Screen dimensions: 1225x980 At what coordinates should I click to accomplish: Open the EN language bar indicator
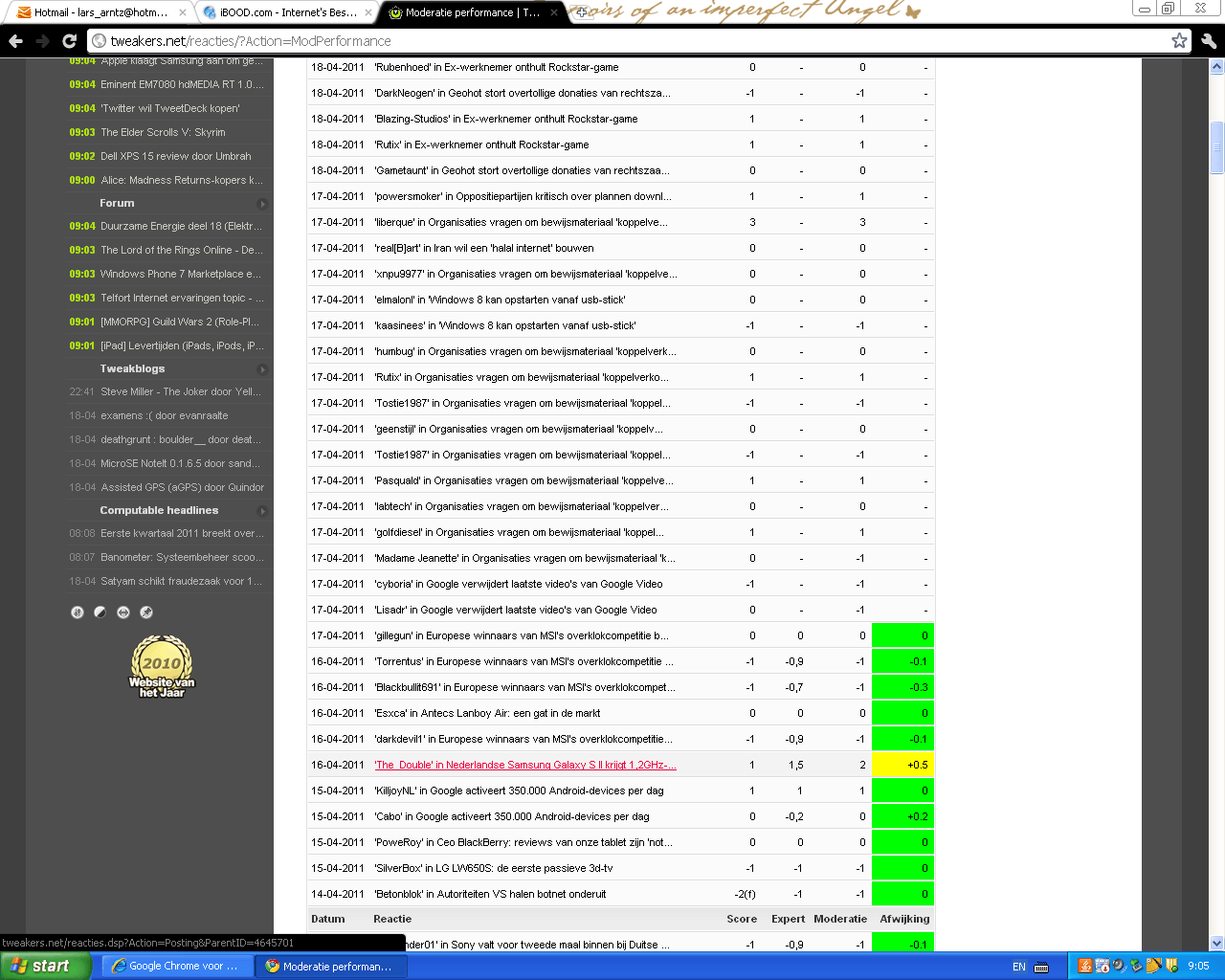tap(1019, 967)
